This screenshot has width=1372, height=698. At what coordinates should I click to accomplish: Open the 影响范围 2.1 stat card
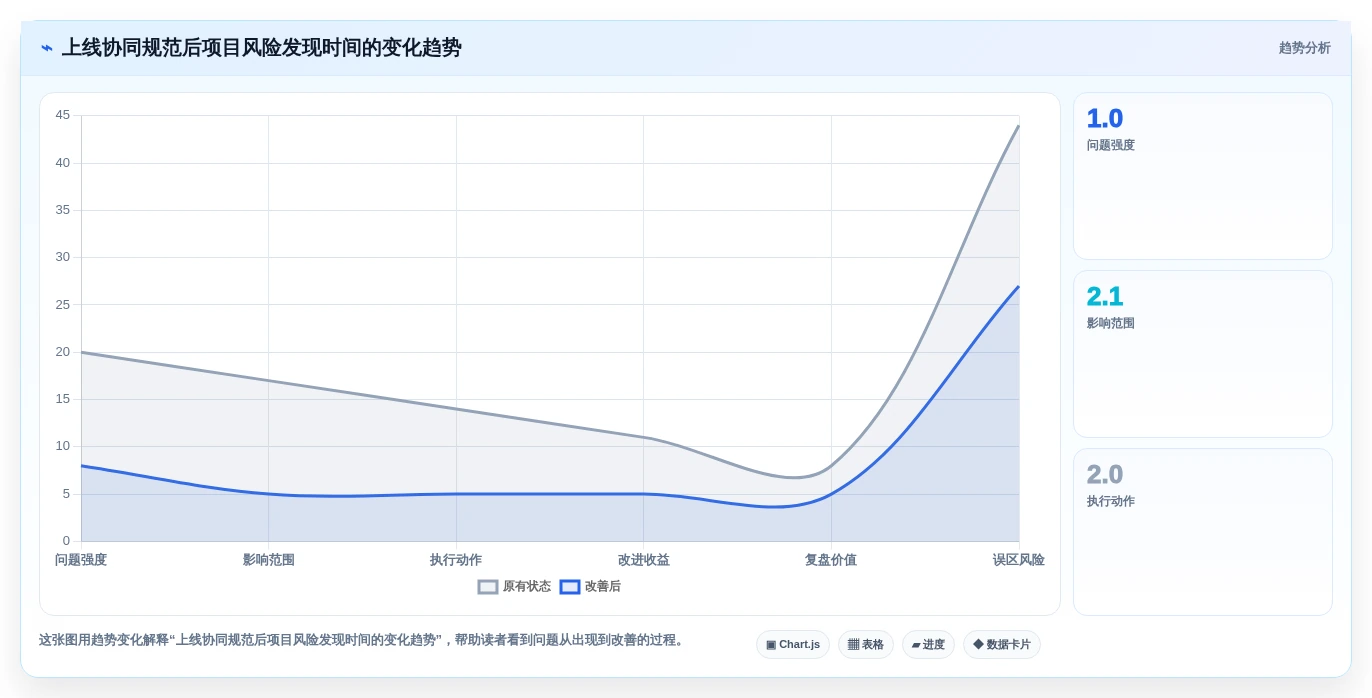point(1203,354)
